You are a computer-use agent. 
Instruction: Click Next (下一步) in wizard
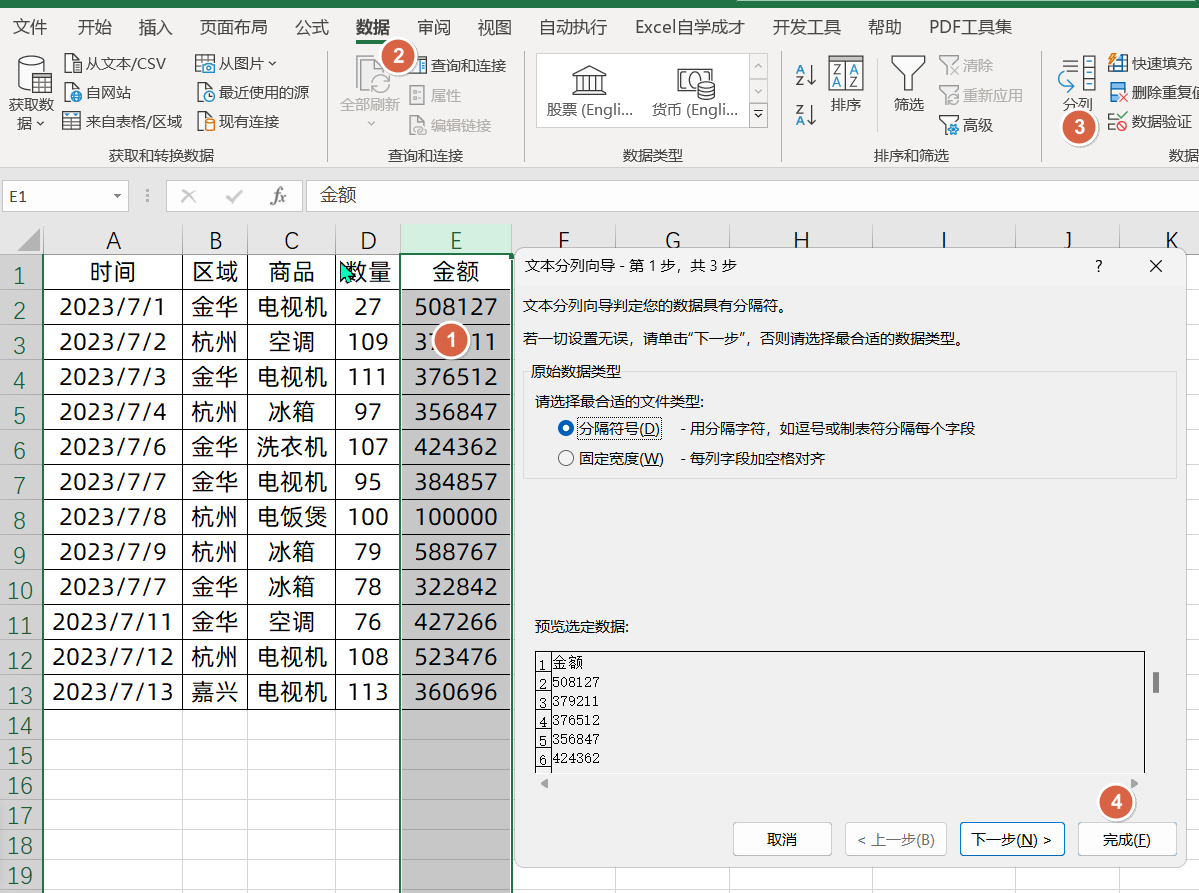pyautogui.click(x=1012, y=839)
